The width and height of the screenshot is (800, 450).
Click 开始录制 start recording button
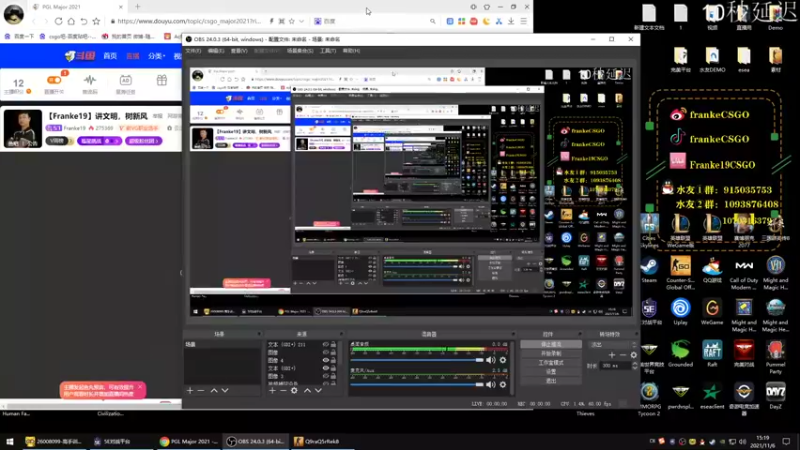[551, 354]
